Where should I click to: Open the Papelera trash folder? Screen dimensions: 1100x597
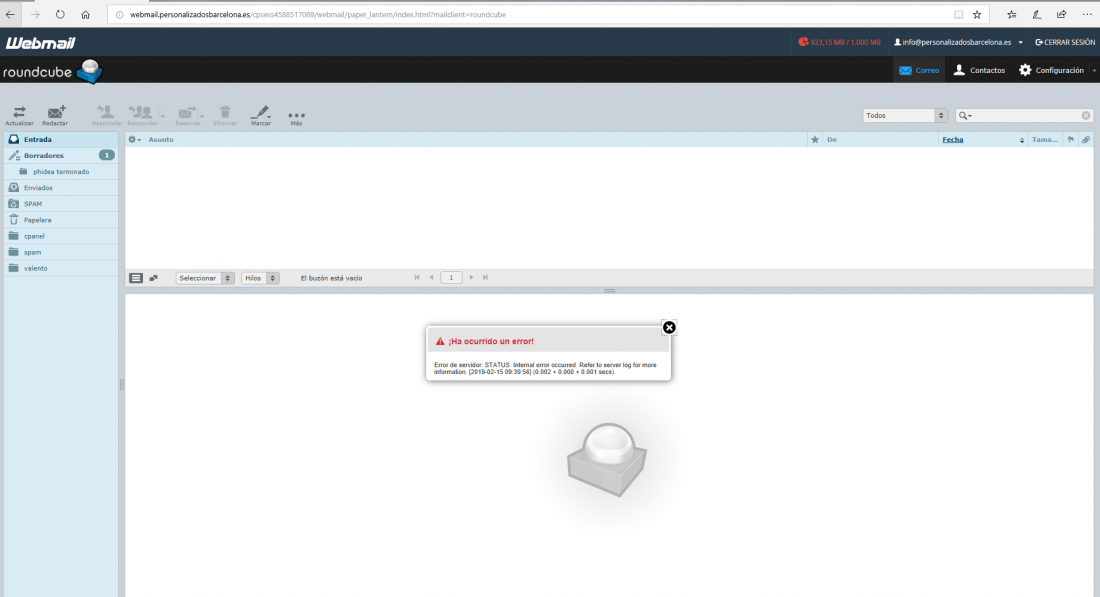60,220
